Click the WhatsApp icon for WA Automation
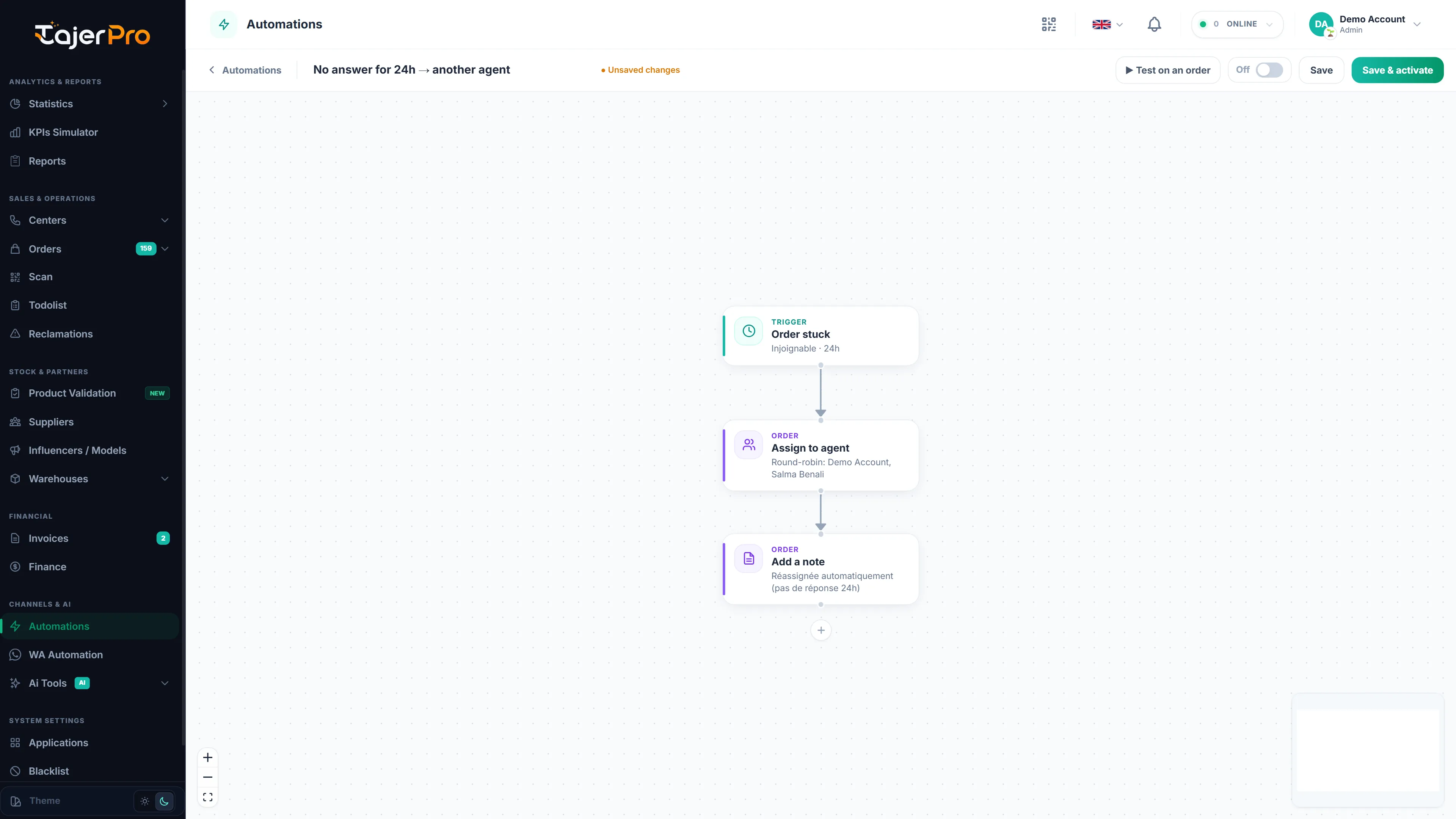 [x=15, y=654]
